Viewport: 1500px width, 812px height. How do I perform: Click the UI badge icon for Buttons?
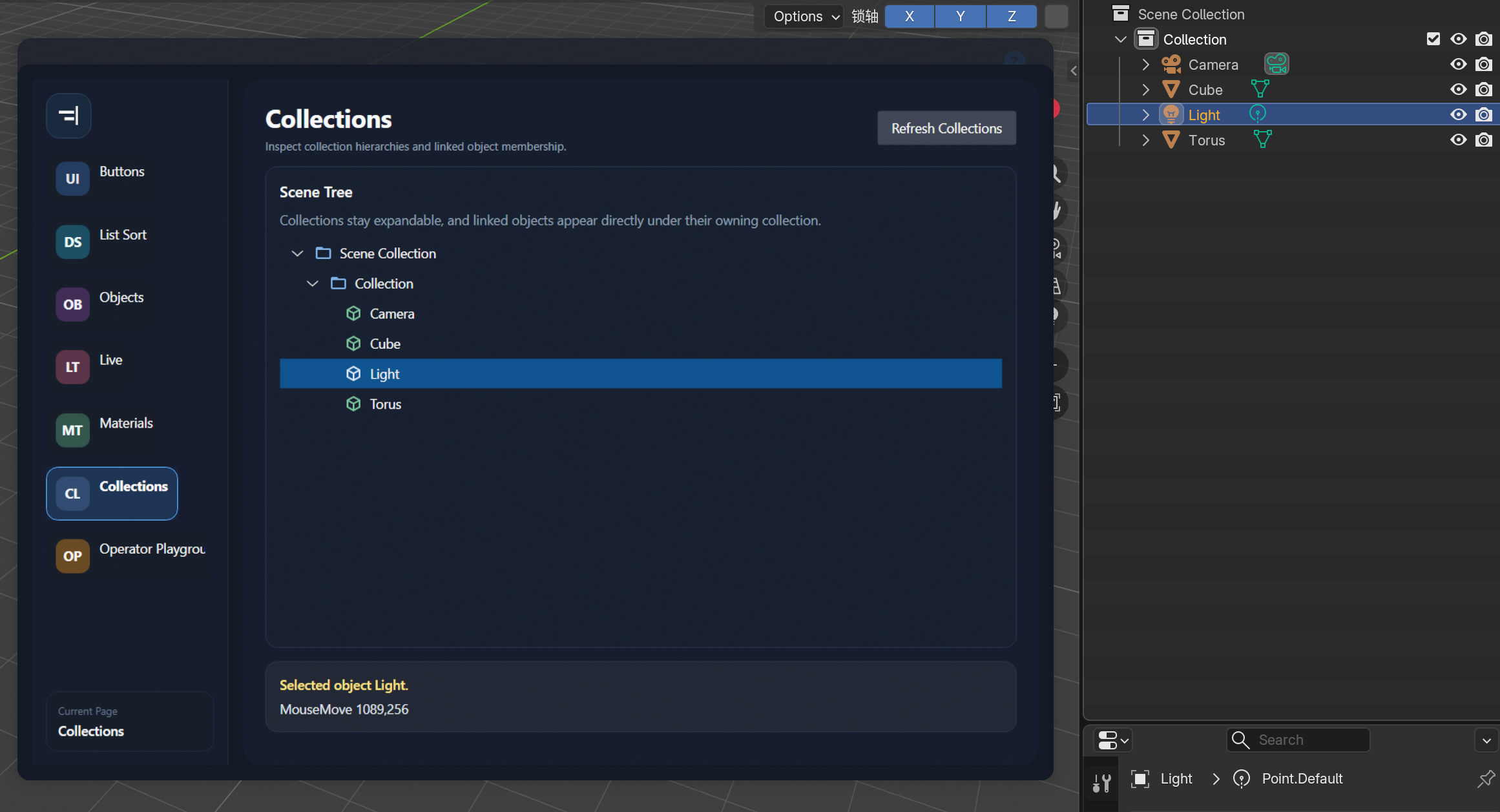point(72,178)
